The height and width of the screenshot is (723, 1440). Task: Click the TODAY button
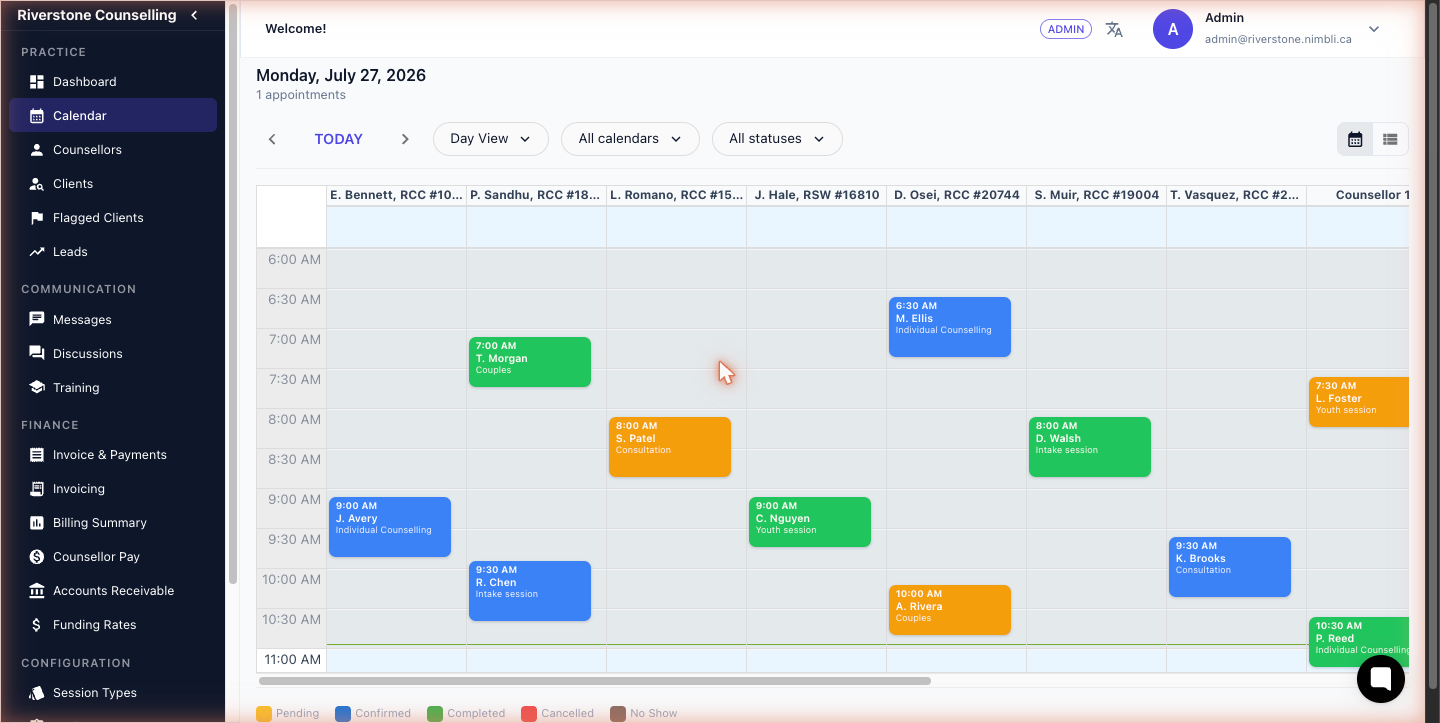point(339,139)
